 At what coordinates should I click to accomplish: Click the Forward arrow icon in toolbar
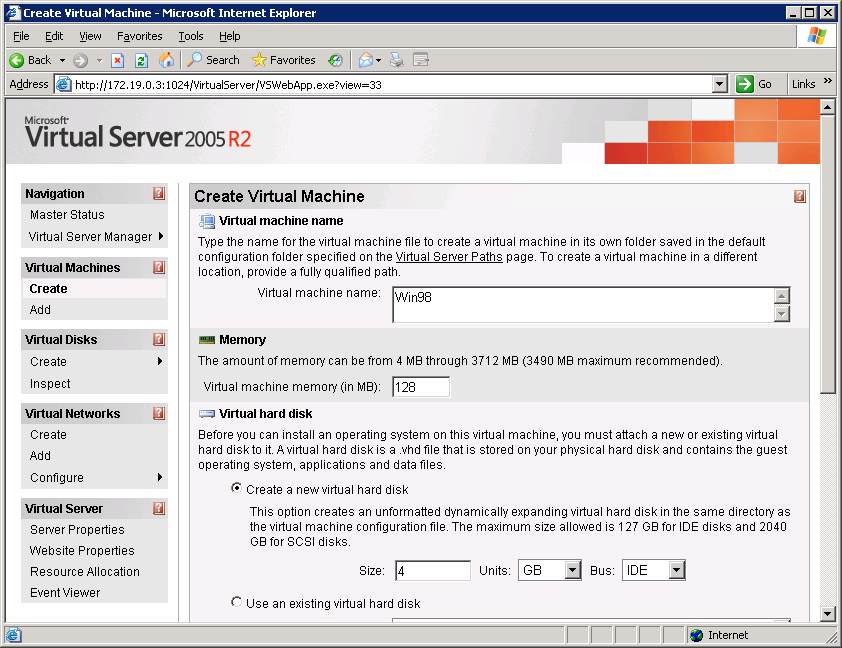(x=81, y=60)
